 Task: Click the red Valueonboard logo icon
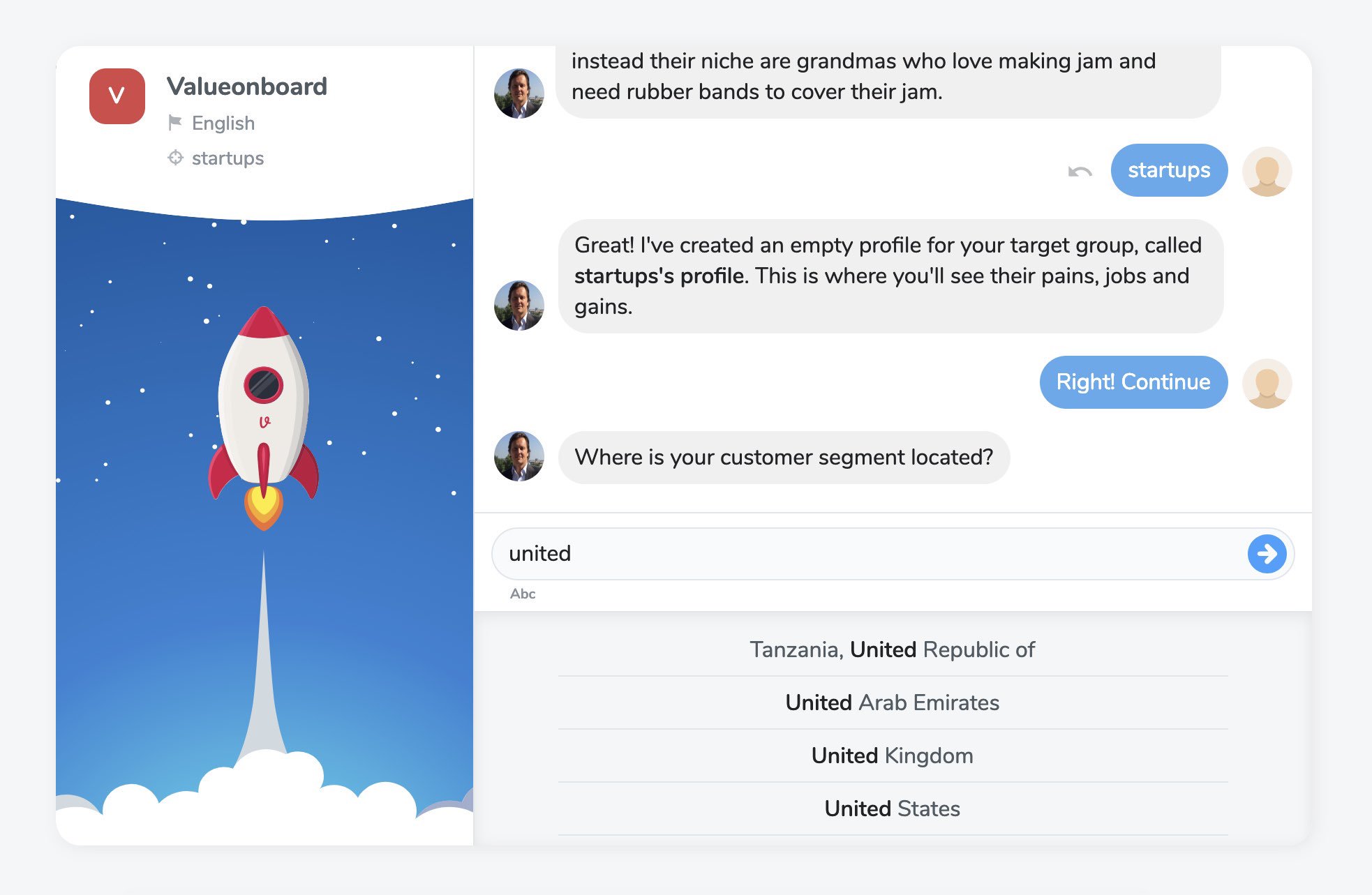117,96
